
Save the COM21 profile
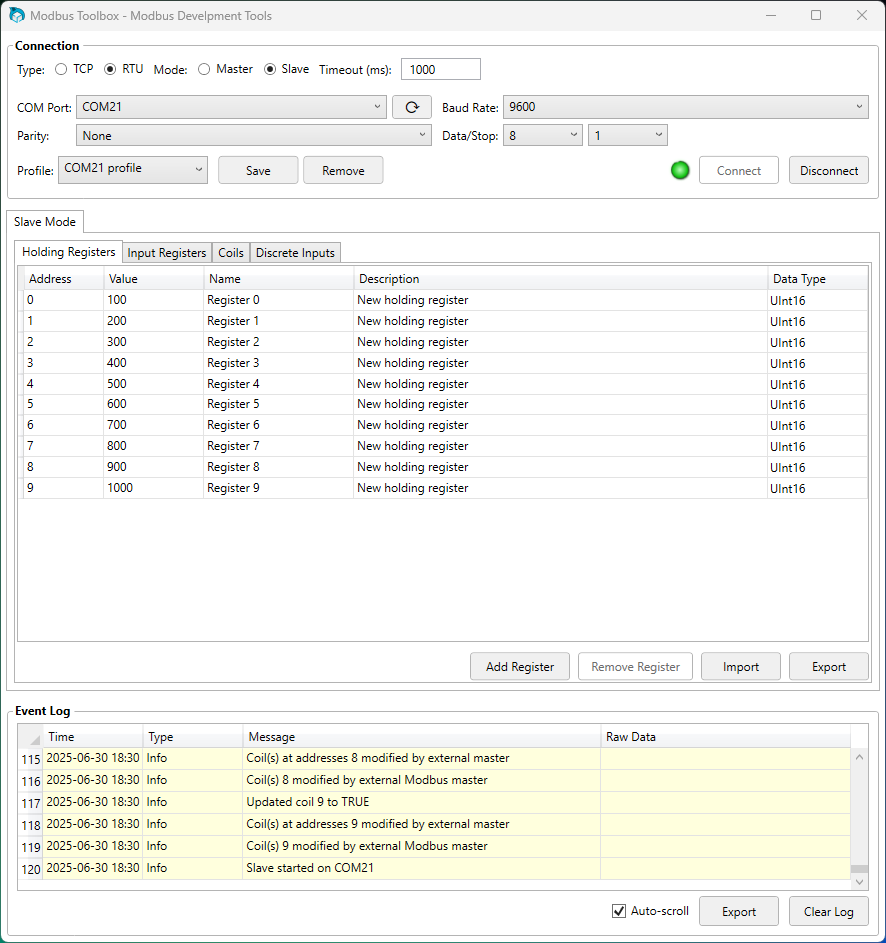257,170
